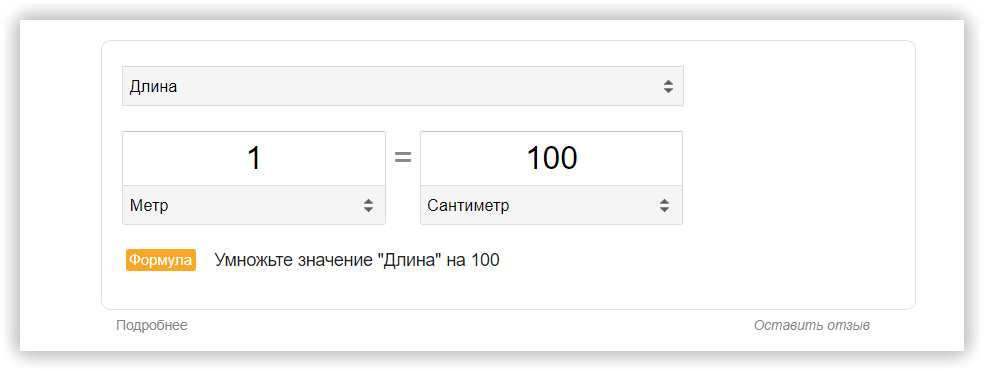Focus the input field showing 1
This screenshot has height=371, width=984.
254,158
